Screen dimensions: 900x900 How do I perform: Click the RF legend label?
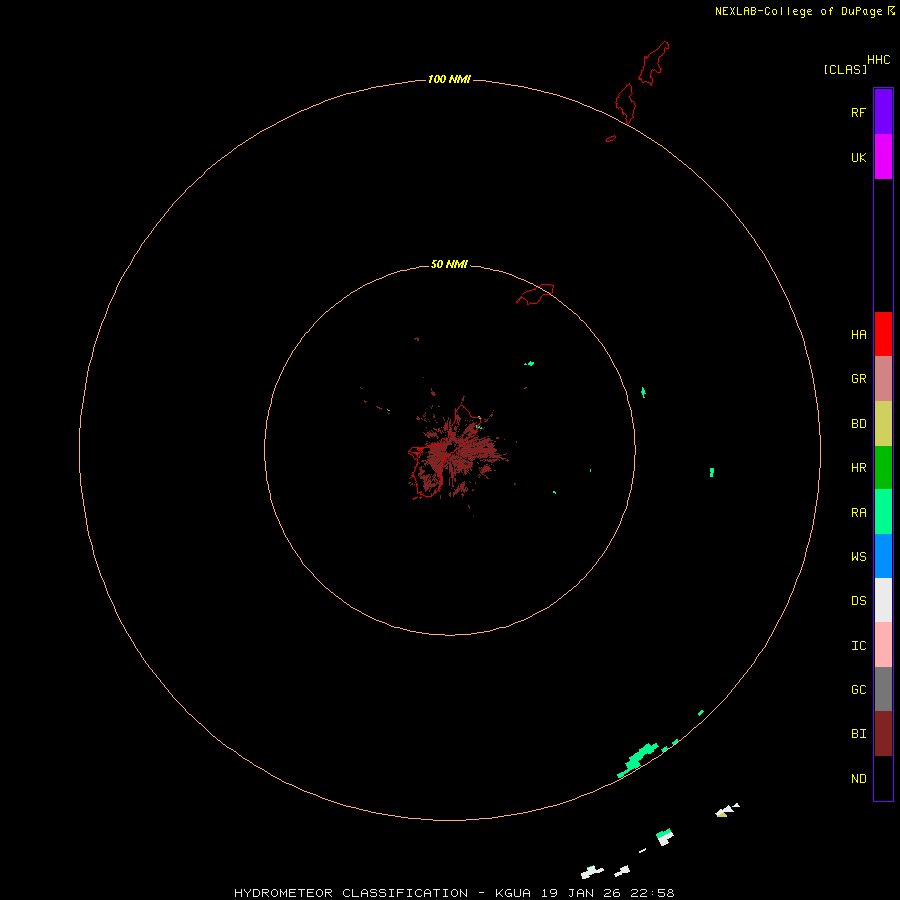pos(858,112)
